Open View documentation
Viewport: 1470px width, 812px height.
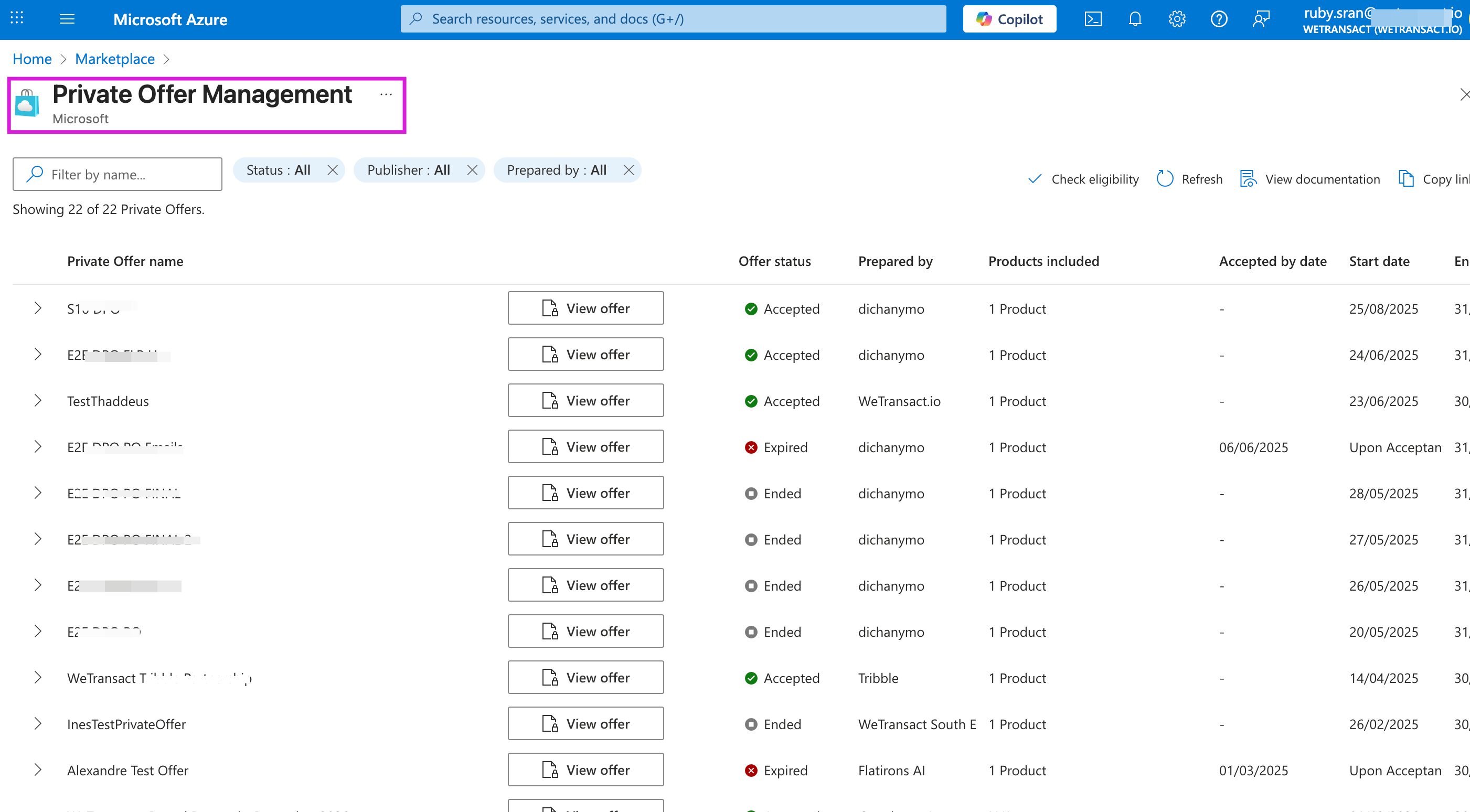[1309, 179]
